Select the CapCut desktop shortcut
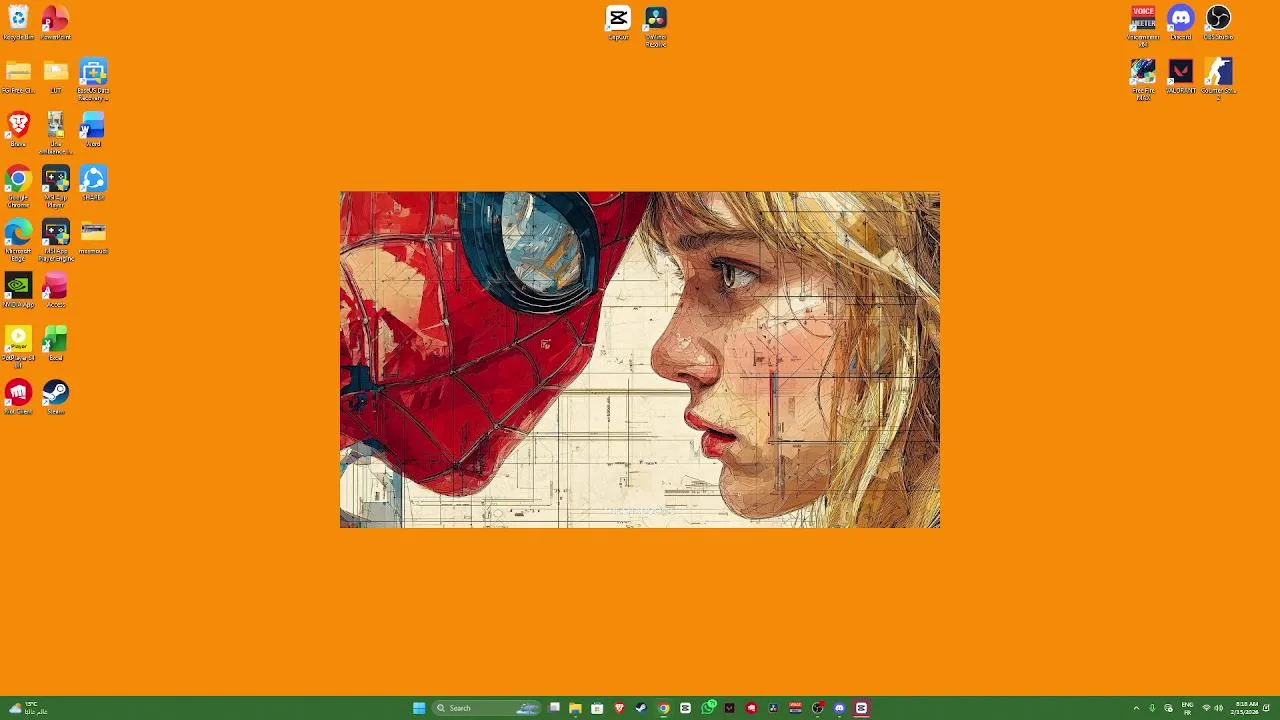The height and width of the screenshot is (720, 1280). click(618, 23)
